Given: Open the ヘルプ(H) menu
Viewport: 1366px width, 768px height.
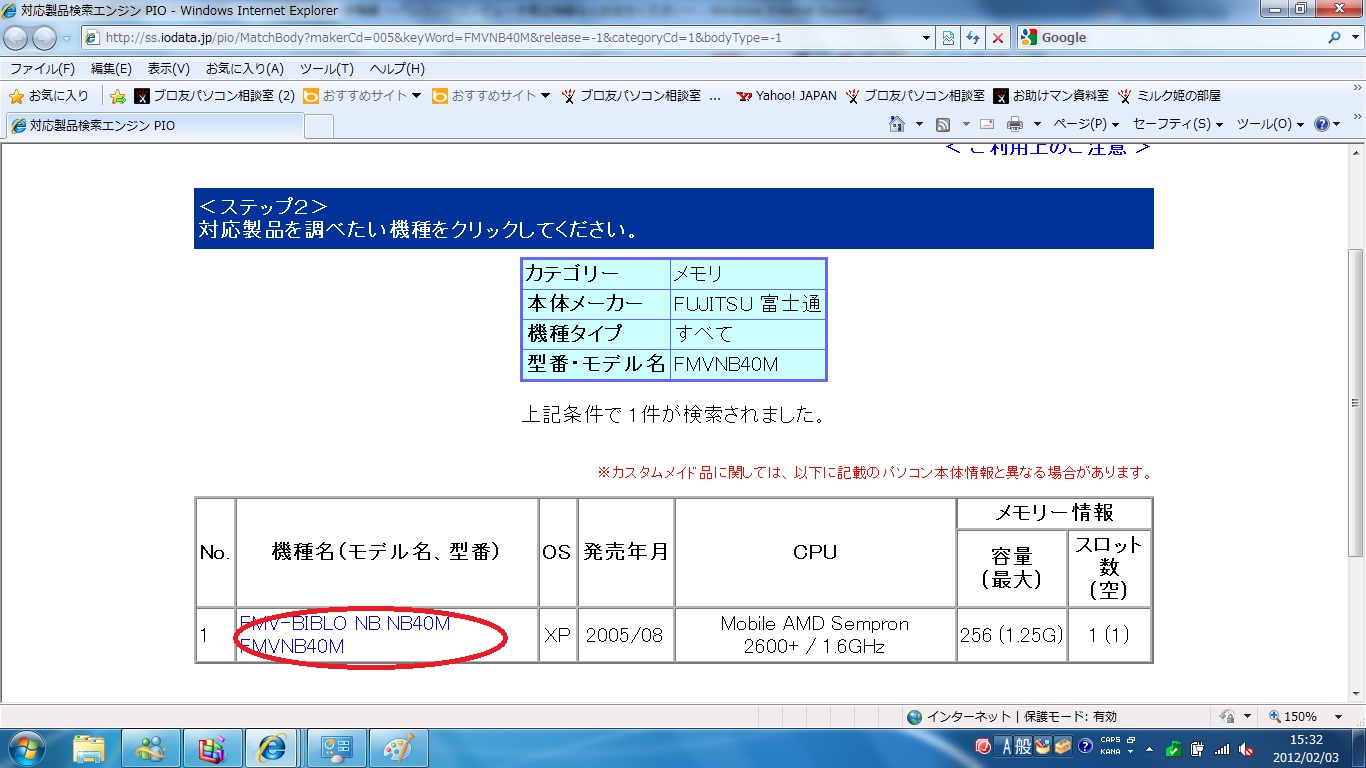Looking at the screenshot, I should 397,69.
